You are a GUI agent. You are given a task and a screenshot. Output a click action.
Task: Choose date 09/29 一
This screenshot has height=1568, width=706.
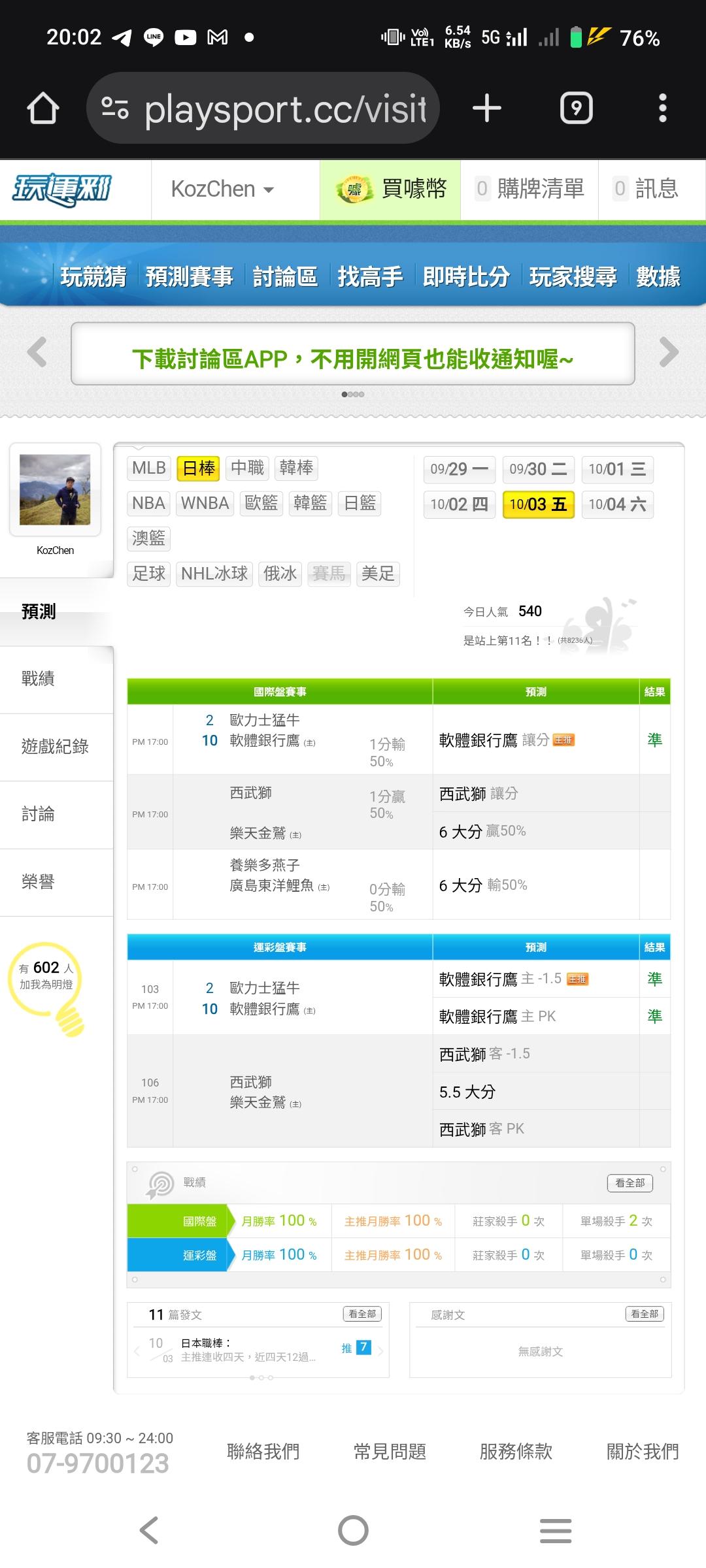click(460, 469)
